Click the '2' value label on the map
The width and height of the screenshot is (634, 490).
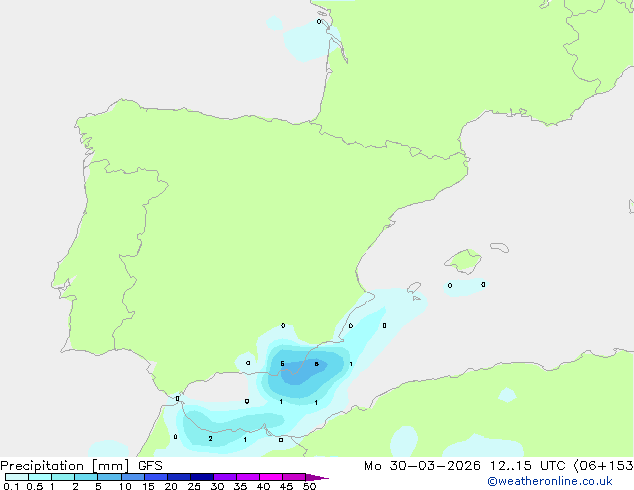pos(210,439)
